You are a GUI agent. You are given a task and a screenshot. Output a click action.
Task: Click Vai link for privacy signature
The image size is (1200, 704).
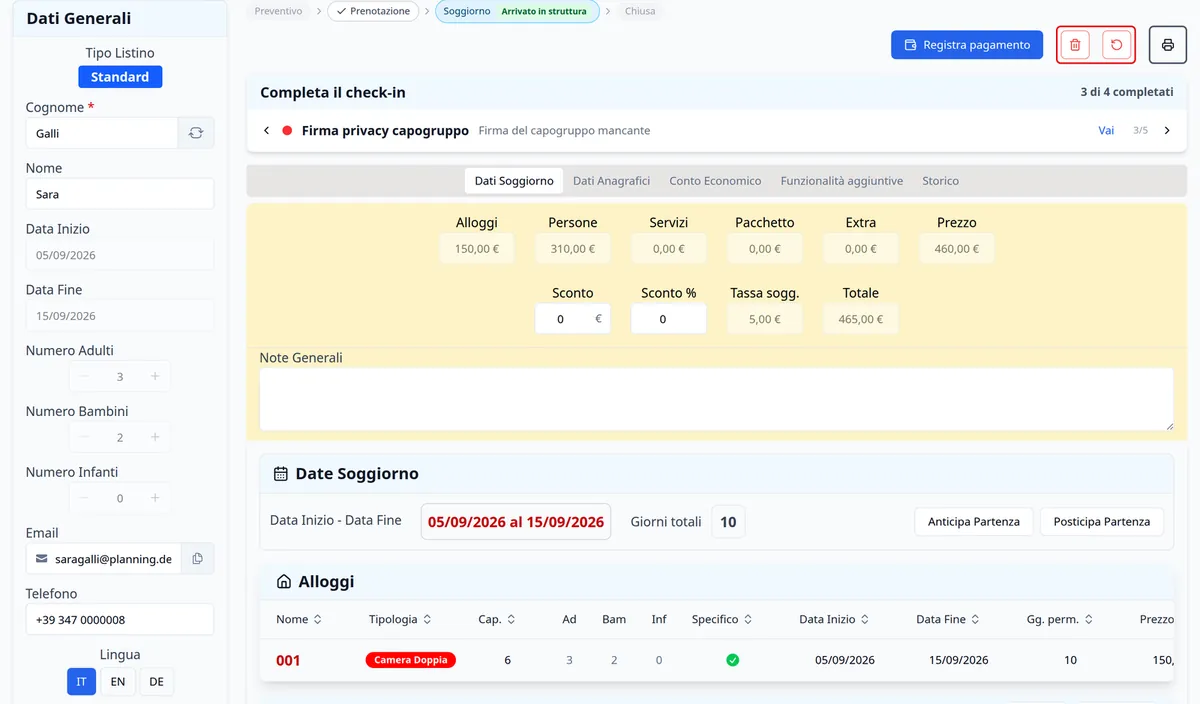[x=1106, y=131]
